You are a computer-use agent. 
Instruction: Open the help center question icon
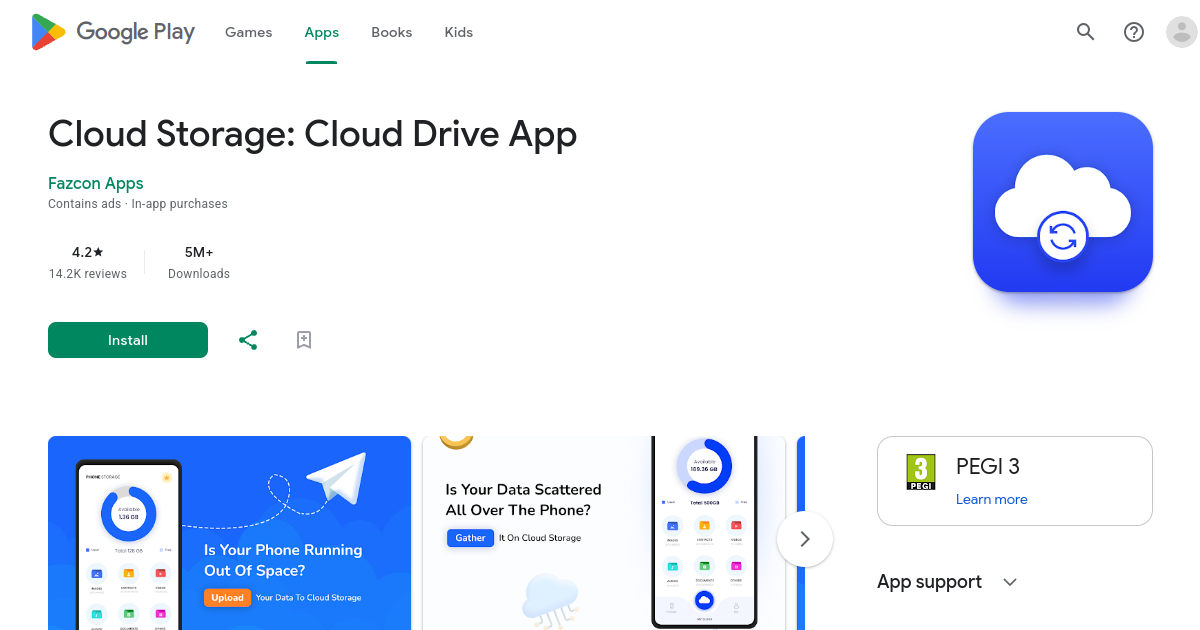pos(1134,32)
